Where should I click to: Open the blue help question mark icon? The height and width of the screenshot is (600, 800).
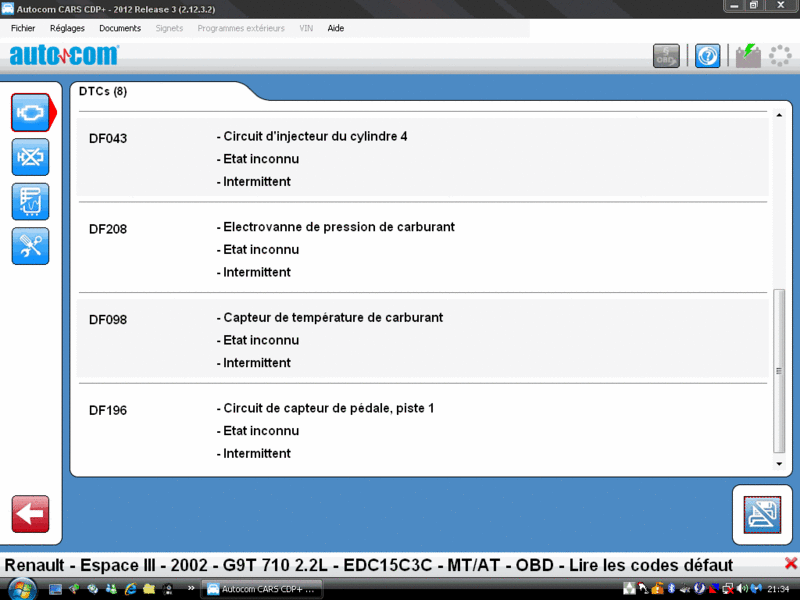click(708, 56)
